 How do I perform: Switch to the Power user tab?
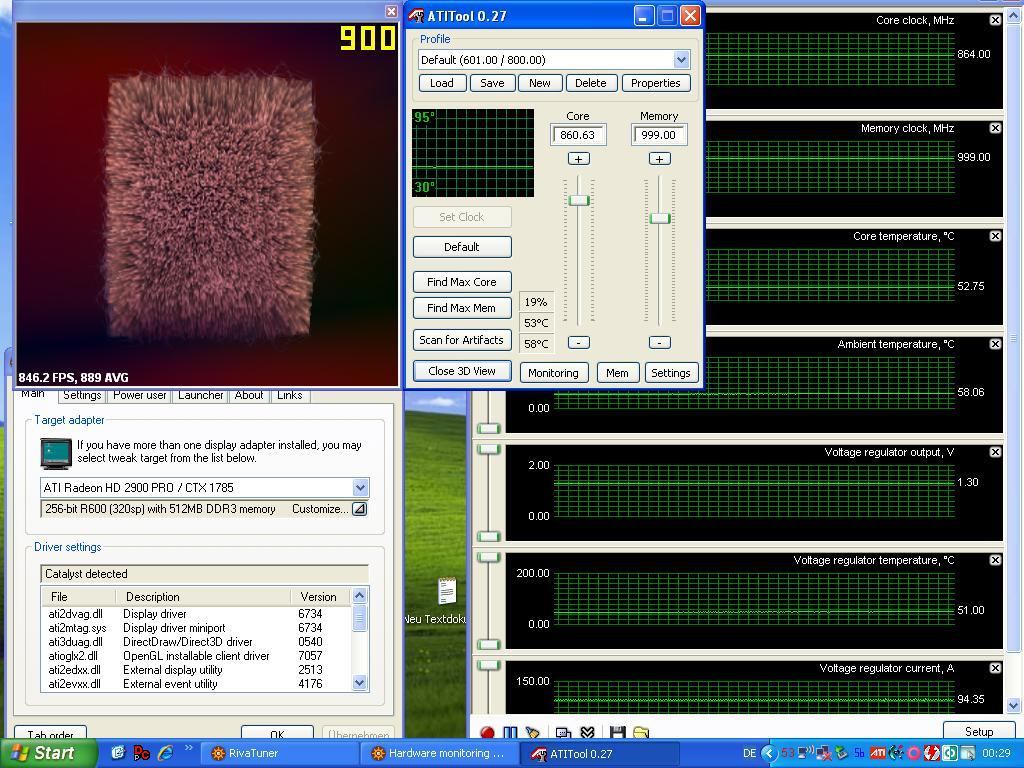(139, 395)
